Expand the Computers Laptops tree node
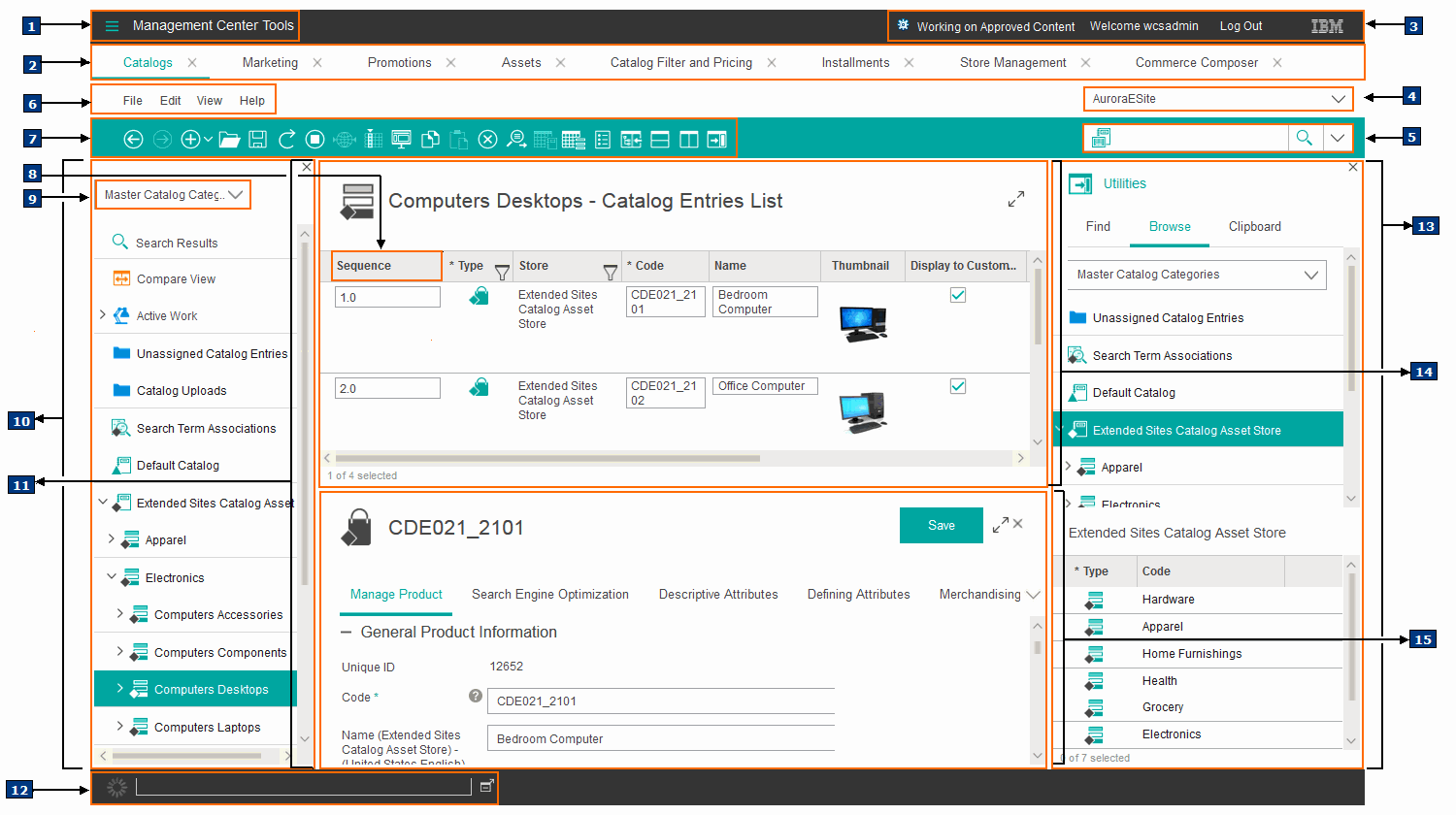The image size is (1456, 815). click(x=120, y=726)
